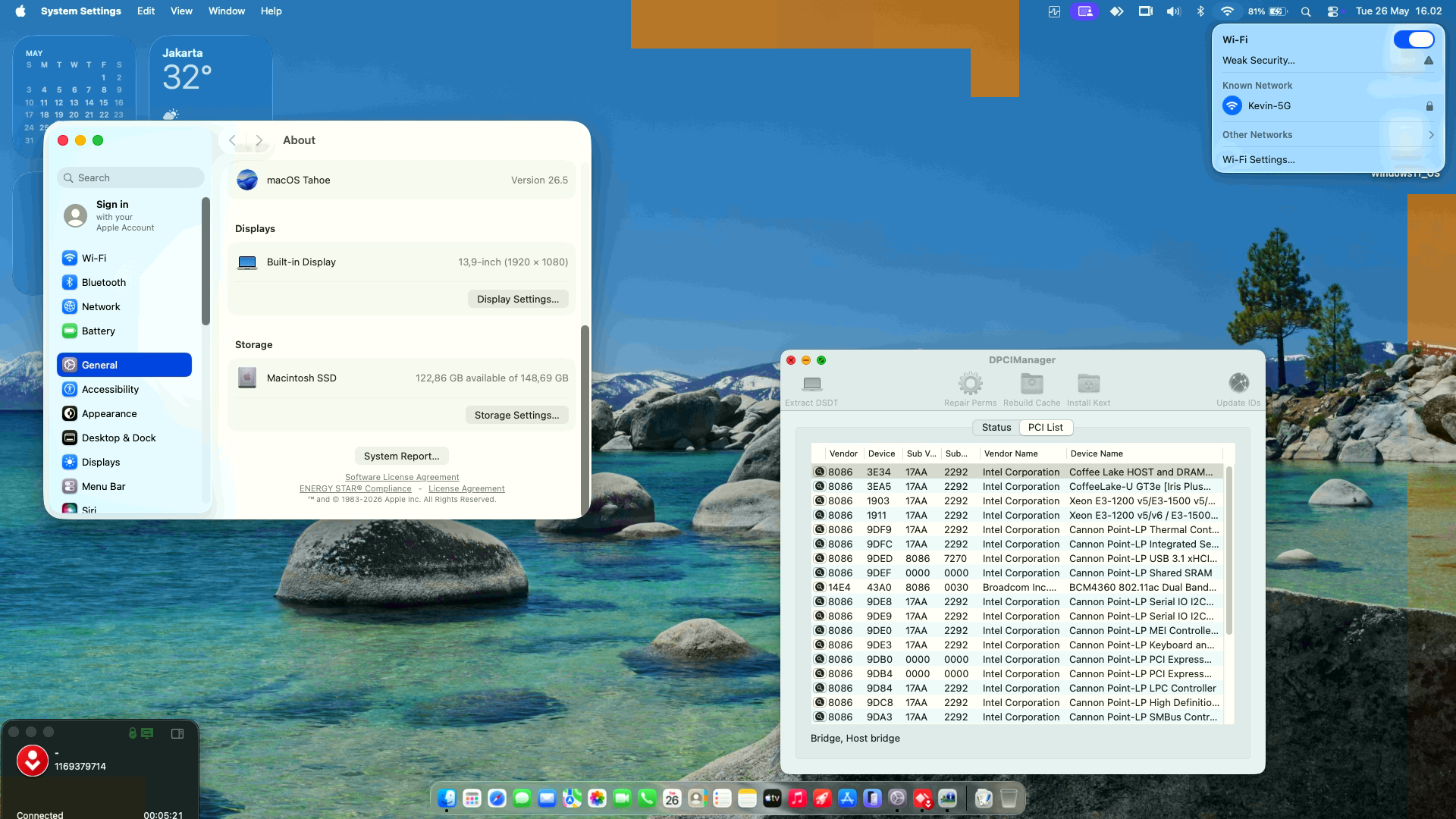
Task: Select the Broadcom BCM4360 row
Action: (1018, 587)
